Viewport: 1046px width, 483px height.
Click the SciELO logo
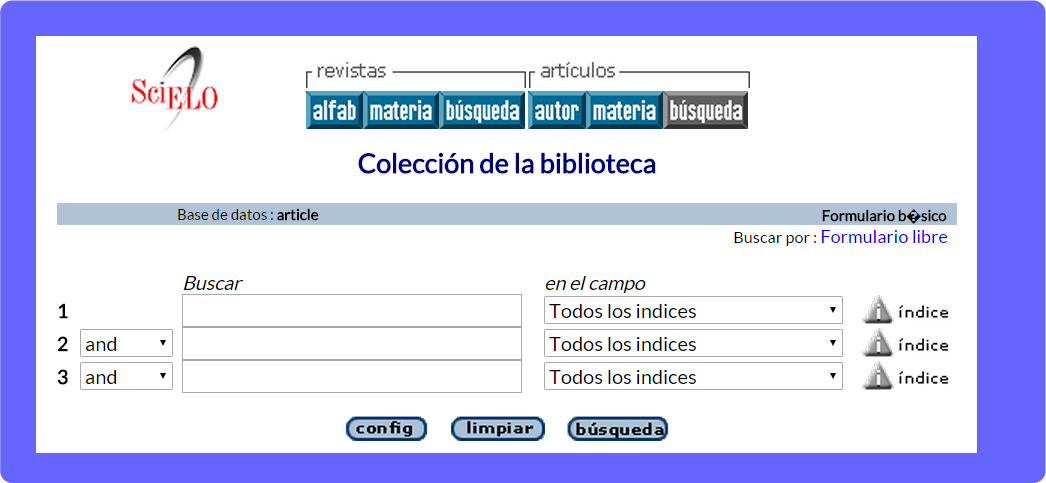coord(175,88)
